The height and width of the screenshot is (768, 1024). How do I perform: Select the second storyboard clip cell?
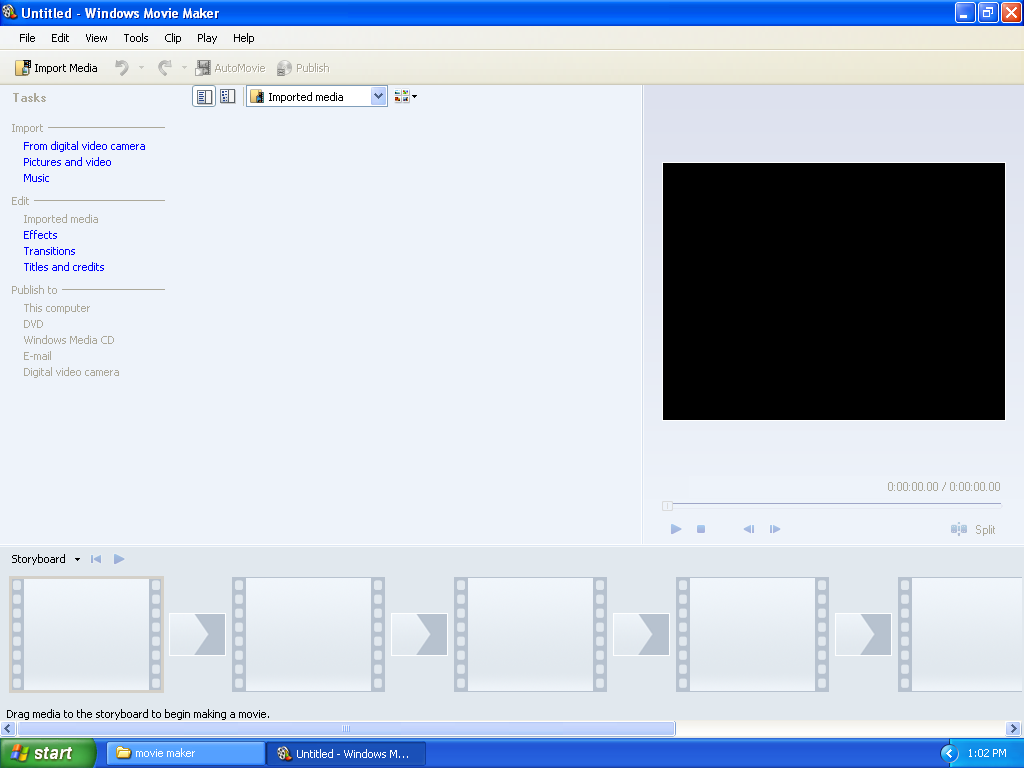coord(308,634)
